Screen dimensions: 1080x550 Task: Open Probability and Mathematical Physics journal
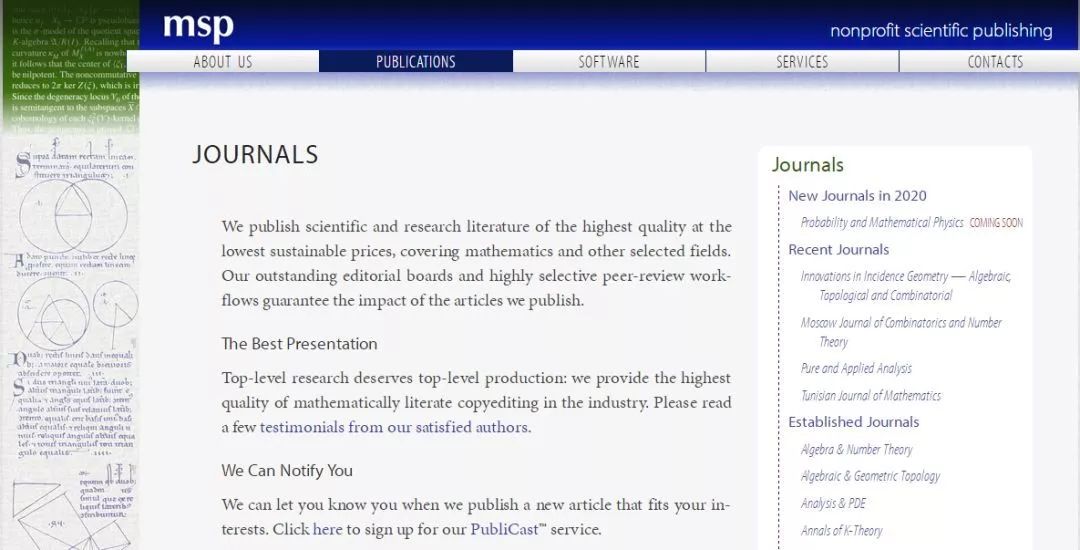pyautogui.click(x=882, y=223)
